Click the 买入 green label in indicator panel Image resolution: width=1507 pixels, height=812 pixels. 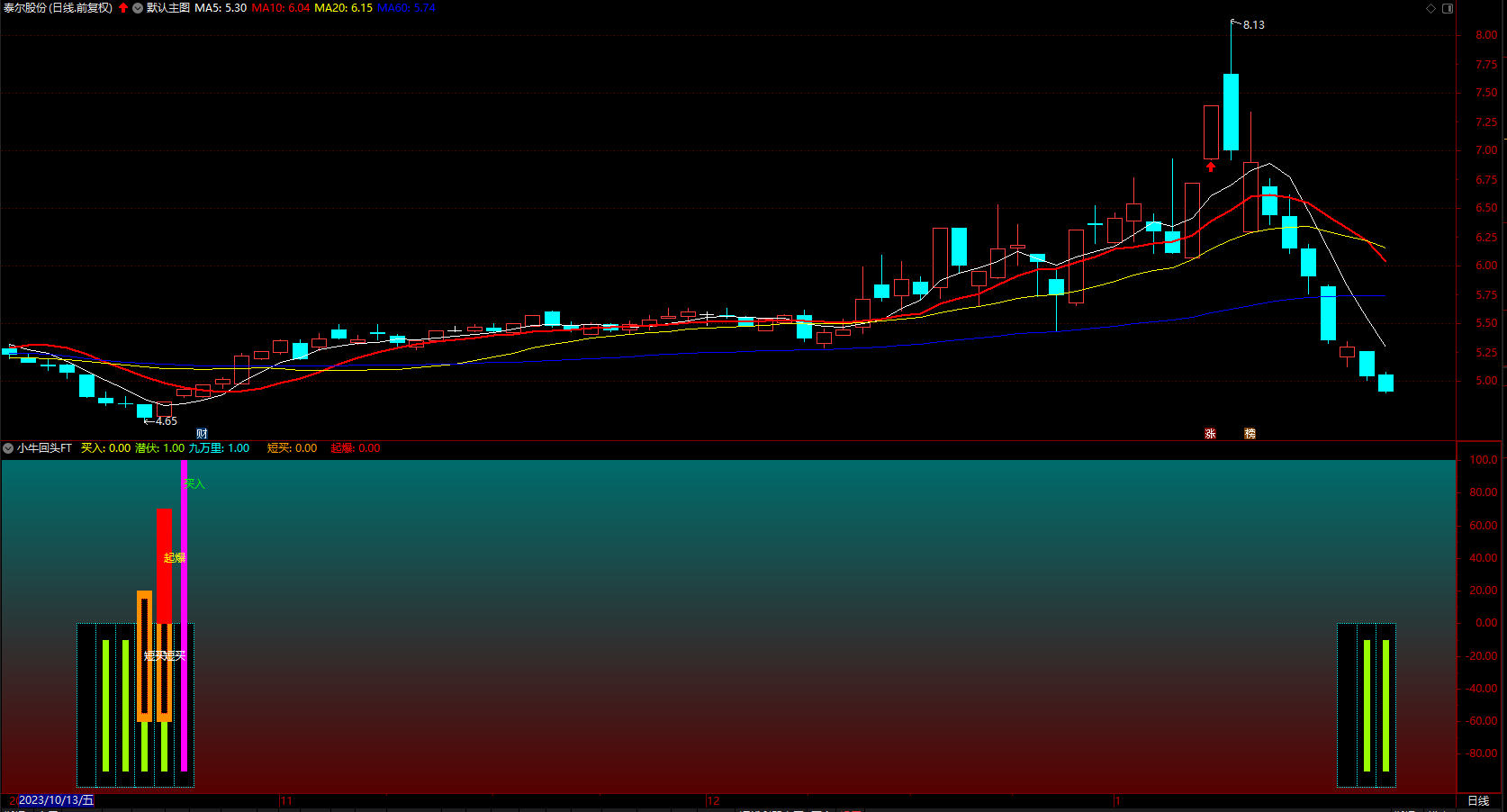pyautogui.click(x=194, y=484)
